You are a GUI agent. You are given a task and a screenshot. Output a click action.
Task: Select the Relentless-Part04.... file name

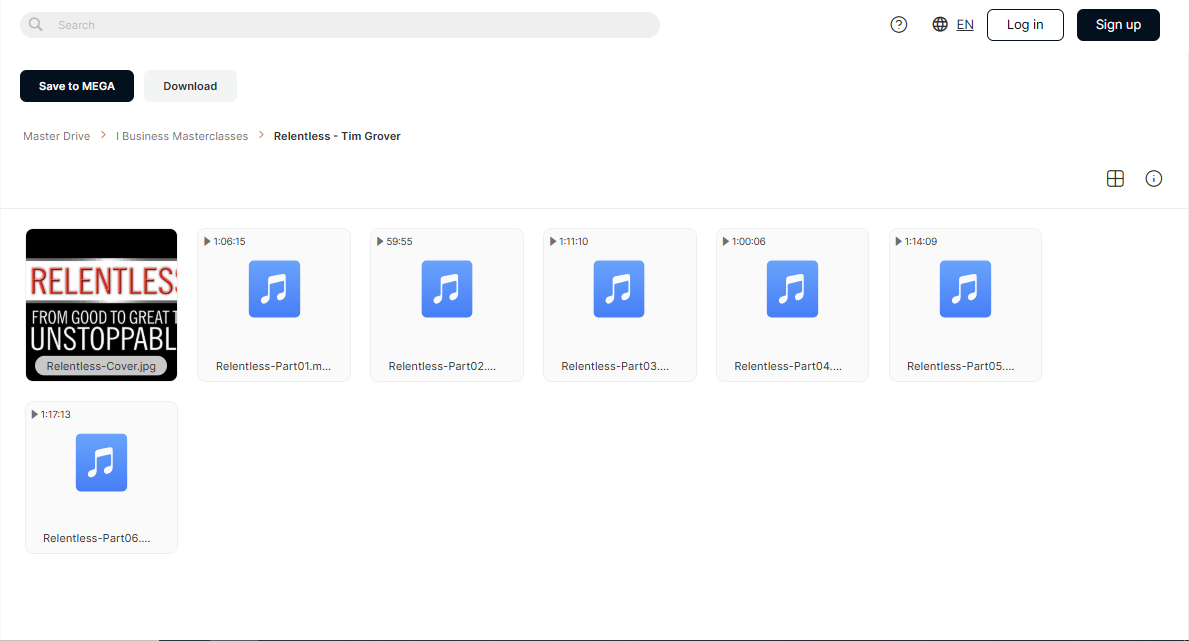[x=788, y=366]
